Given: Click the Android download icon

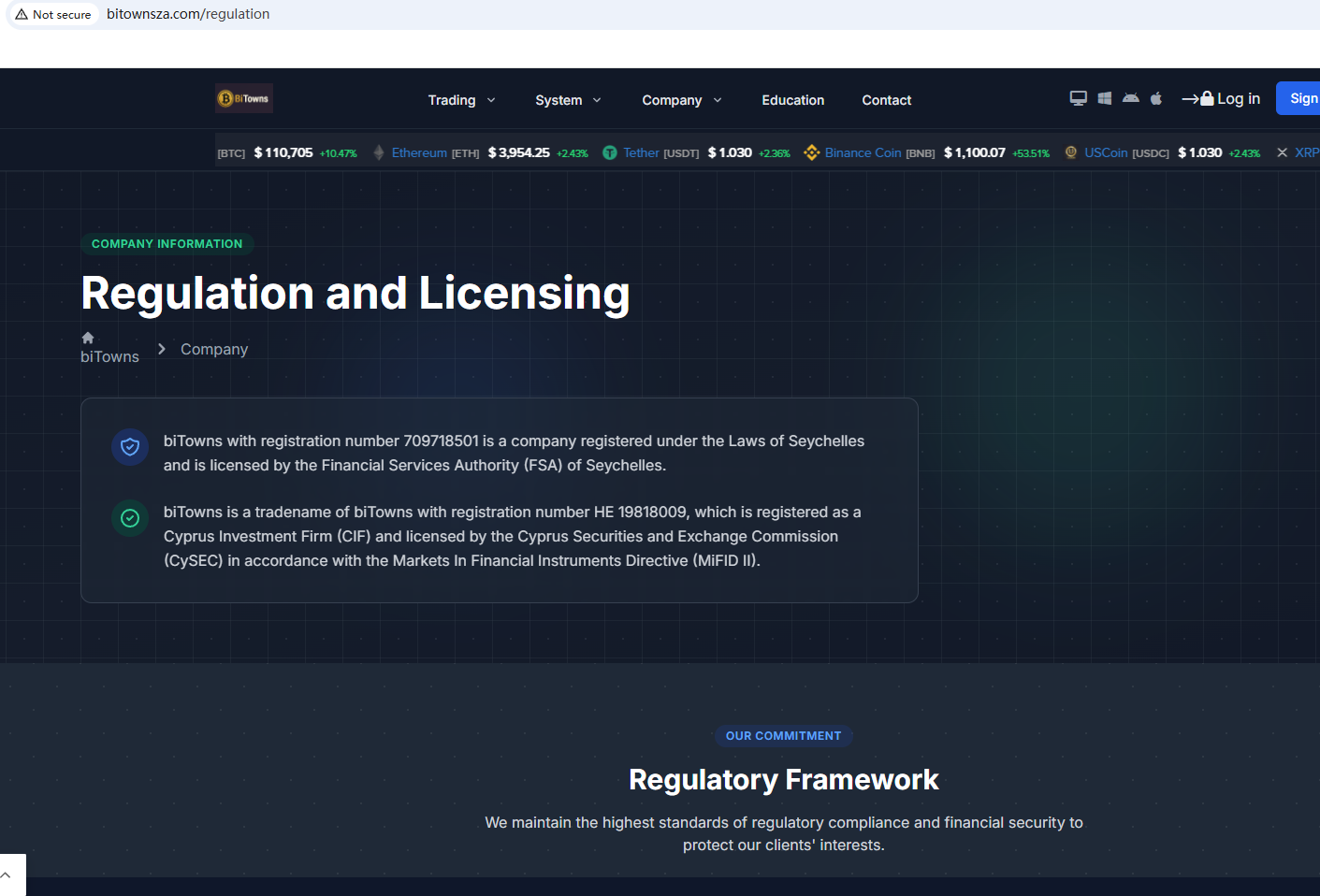Looking at the screenshot, I should click(1130, 98).
